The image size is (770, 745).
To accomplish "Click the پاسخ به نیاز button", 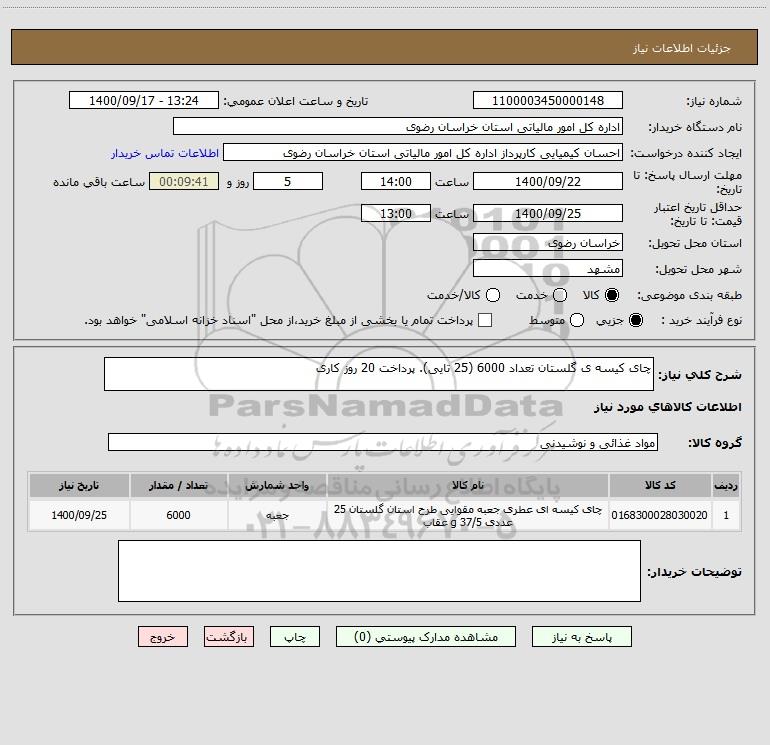I will tap(582, 637).
